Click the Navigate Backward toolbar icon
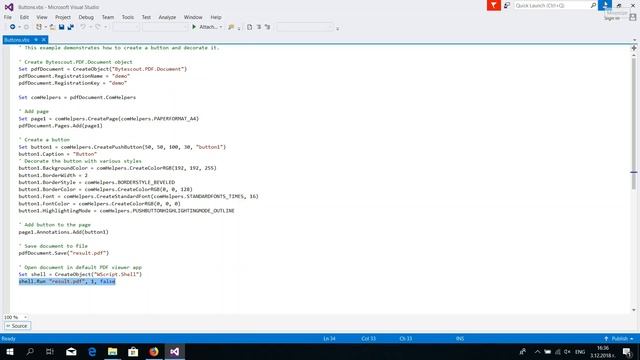Viewport: 640px width, 360px height. click(x=13, y=27)
